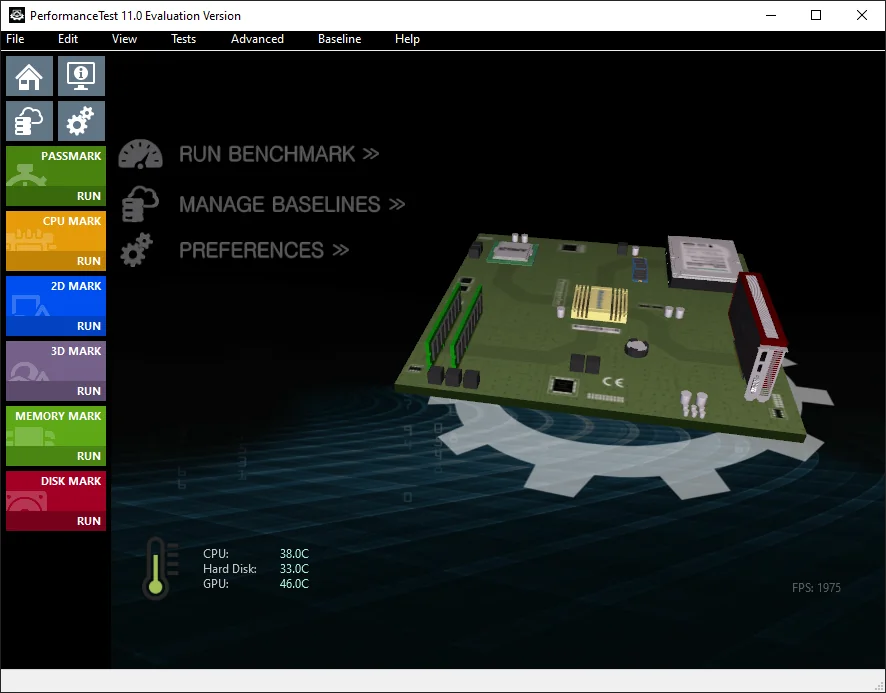
Task: Click the 3D motherboard model
Action: (602, 339)
